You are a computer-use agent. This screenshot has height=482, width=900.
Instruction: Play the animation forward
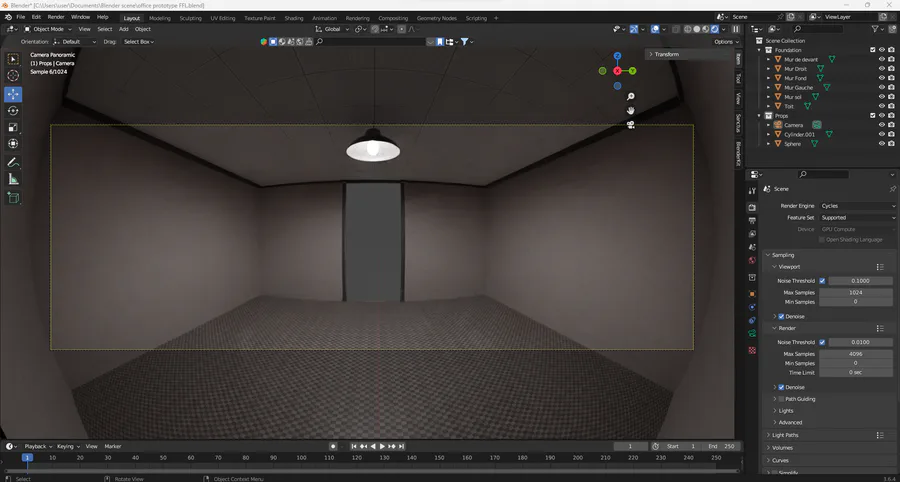382,446
